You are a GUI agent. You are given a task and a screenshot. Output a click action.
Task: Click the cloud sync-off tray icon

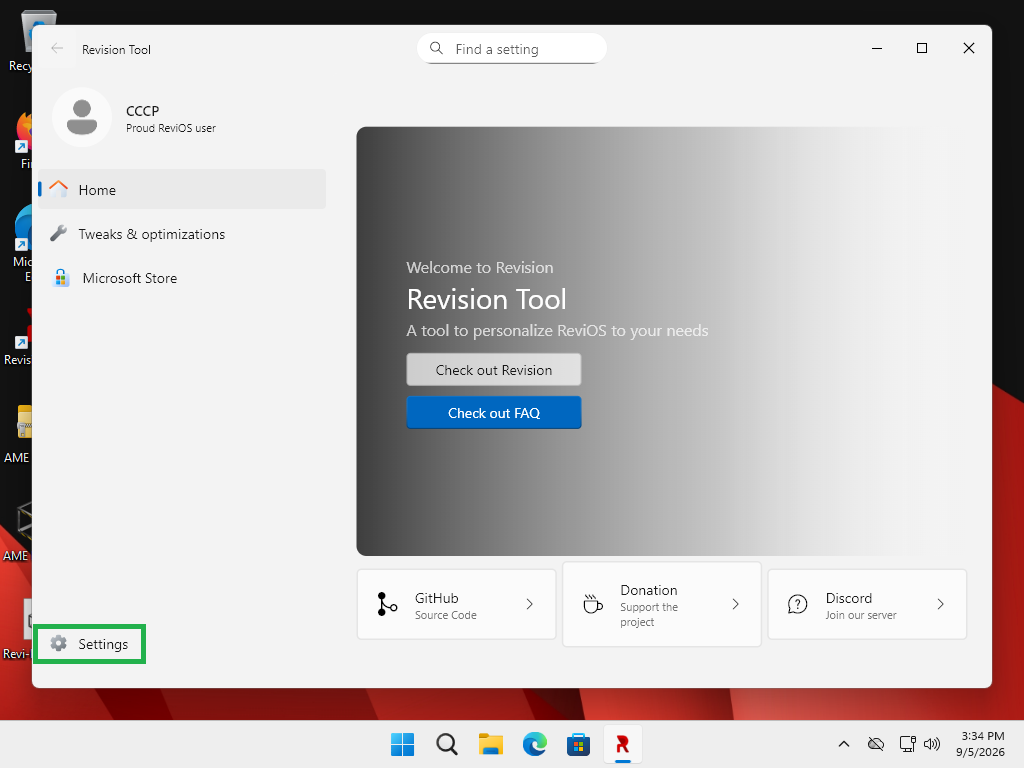876,744
